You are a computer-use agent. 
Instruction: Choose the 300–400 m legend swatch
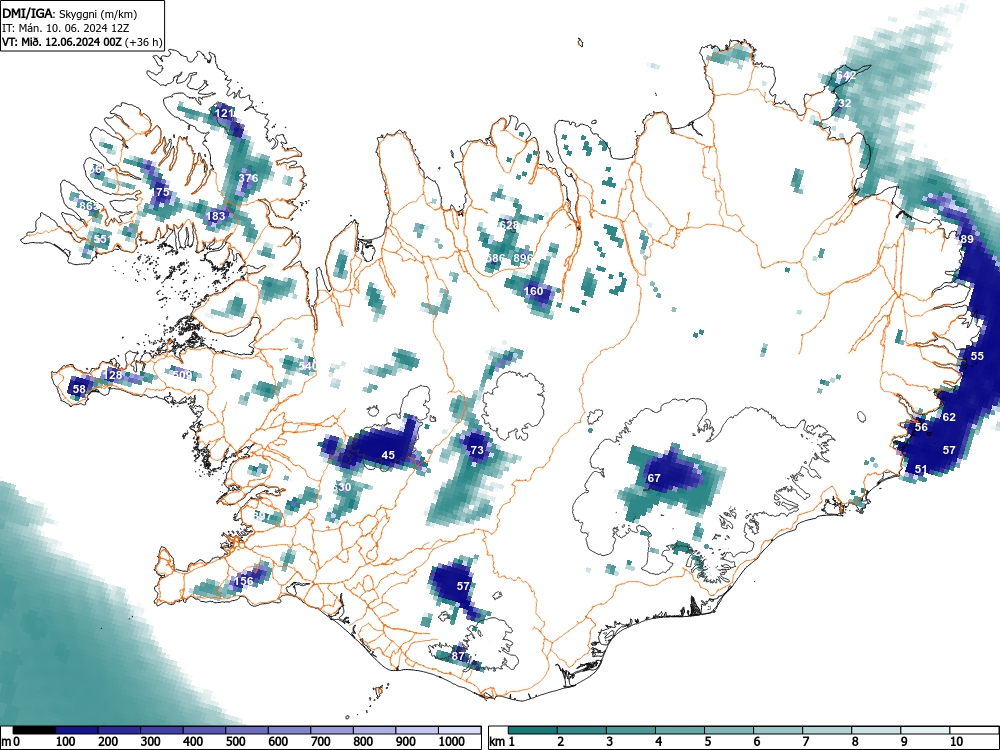click(x=163, y=730)
